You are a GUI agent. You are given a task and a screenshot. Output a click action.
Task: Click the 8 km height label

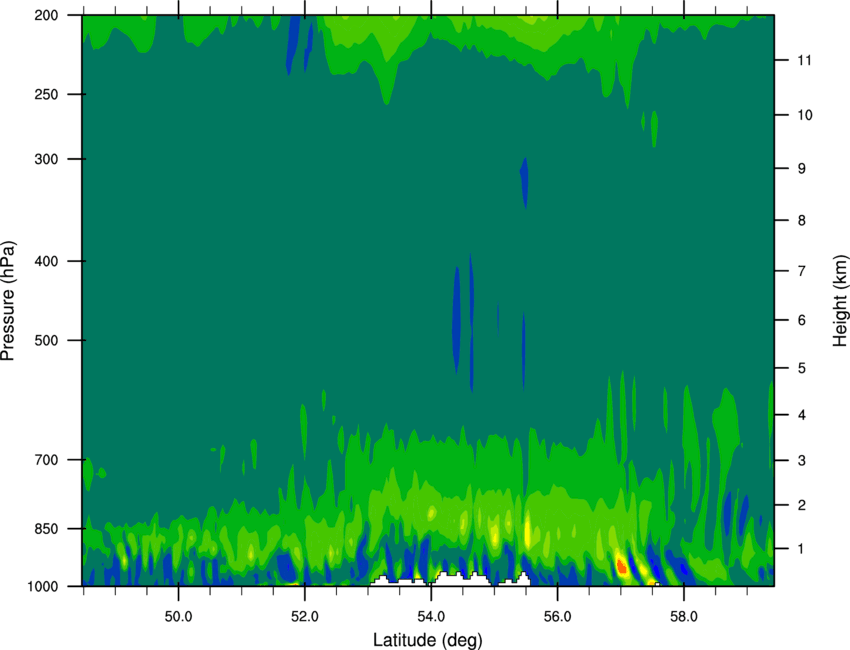click(802, 220)
